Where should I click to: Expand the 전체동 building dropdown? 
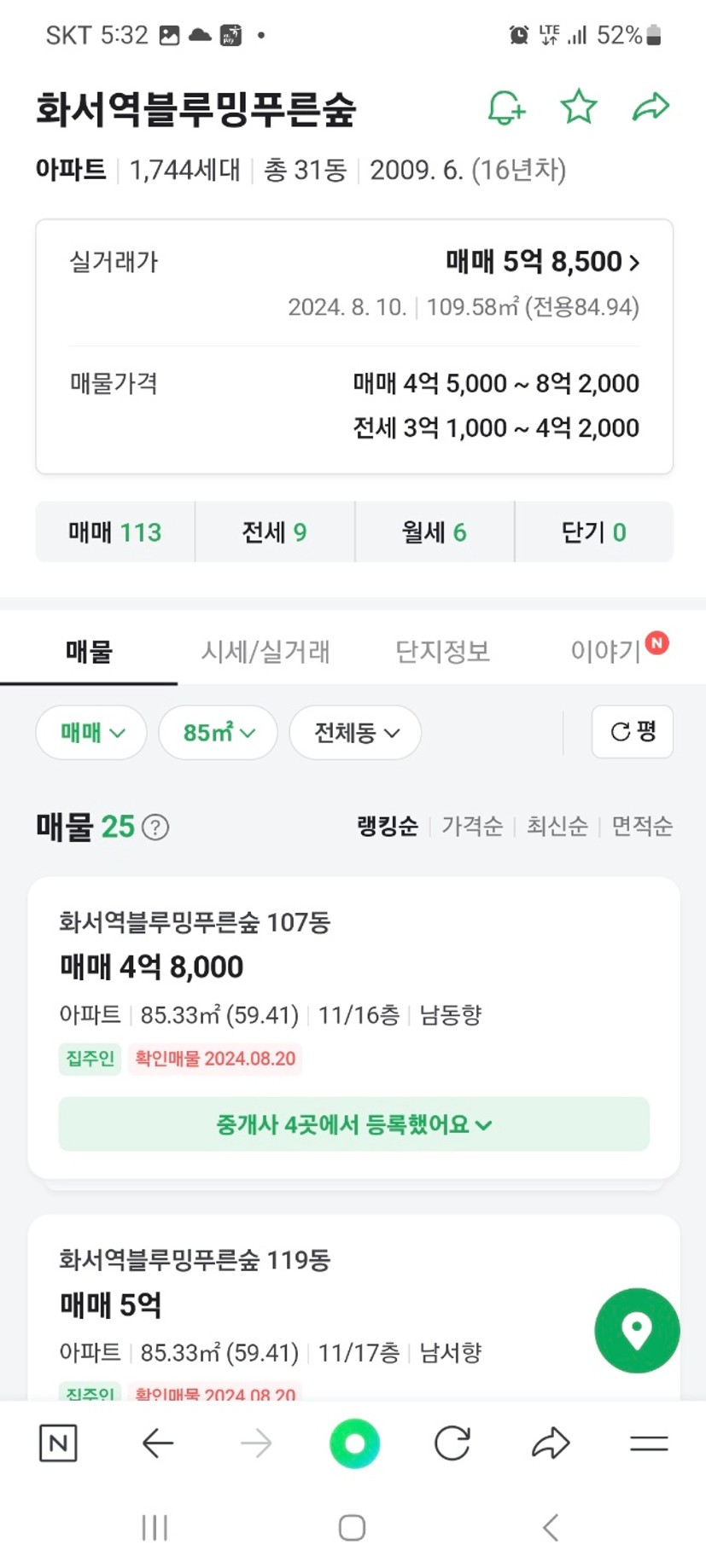355,732
